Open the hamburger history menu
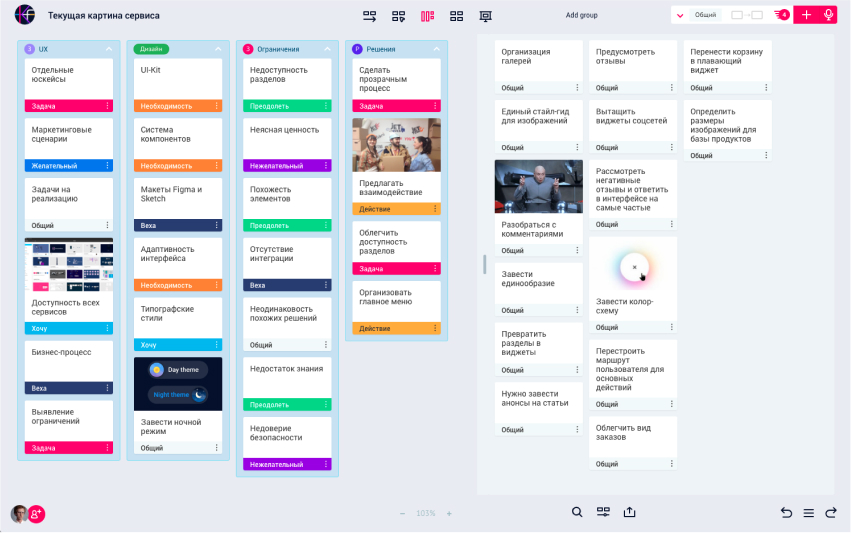The image size is (851, 533). [809, 512]
